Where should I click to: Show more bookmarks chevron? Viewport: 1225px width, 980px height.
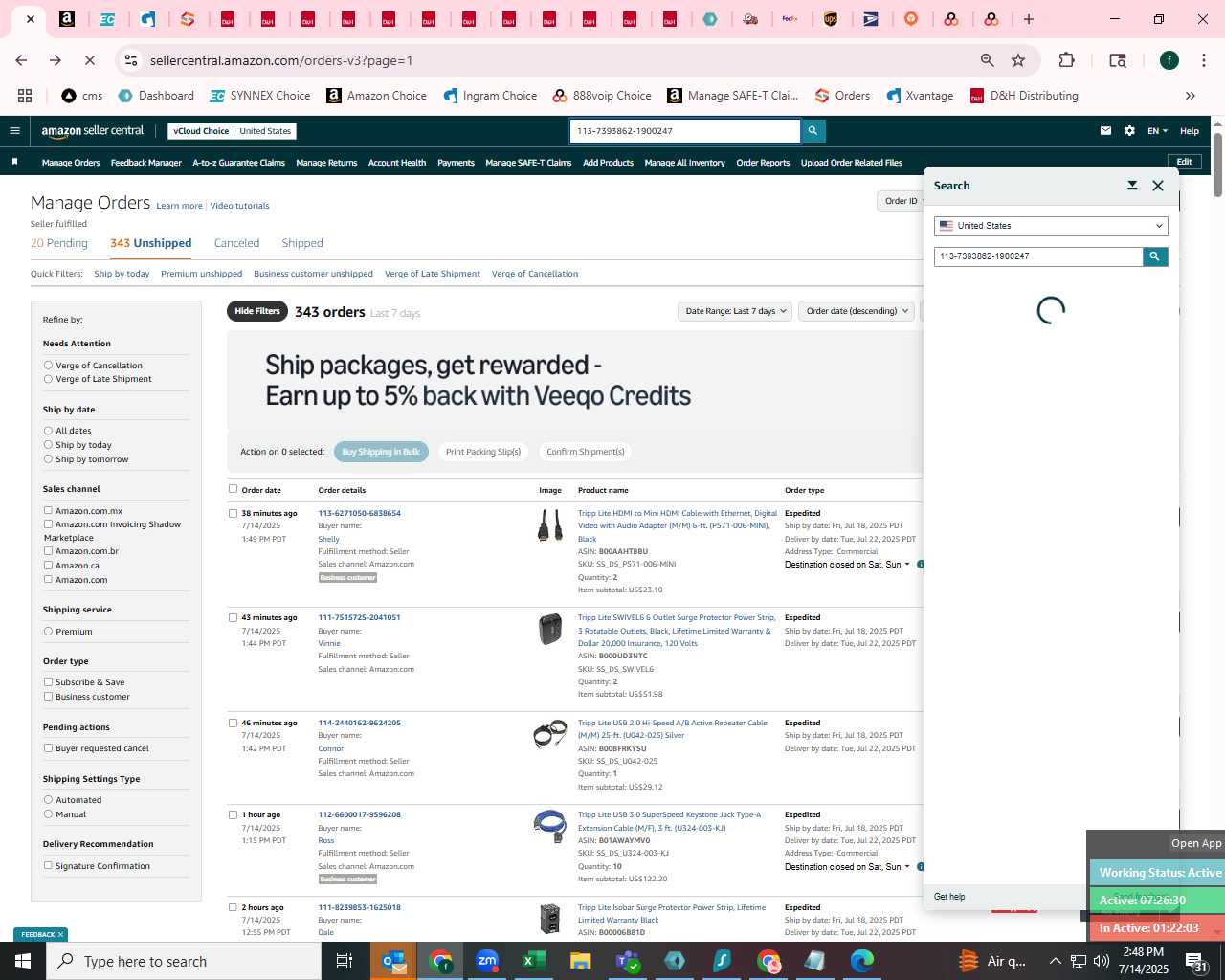pyautogui.click(x=1191, y=96)
